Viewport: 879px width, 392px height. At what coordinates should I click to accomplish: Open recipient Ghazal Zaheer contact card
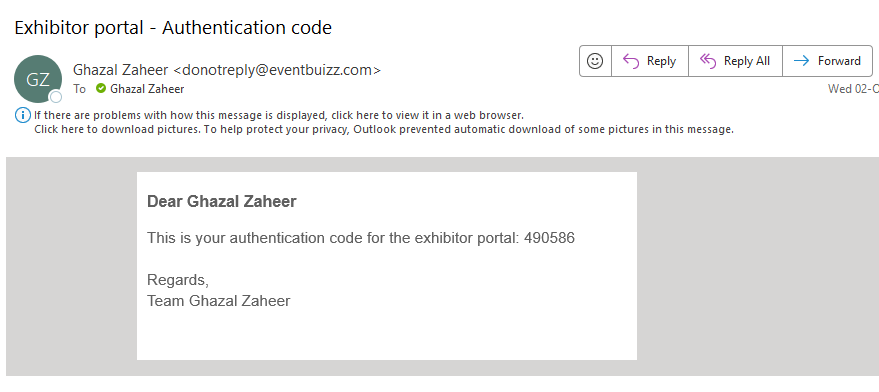[147, 89]
